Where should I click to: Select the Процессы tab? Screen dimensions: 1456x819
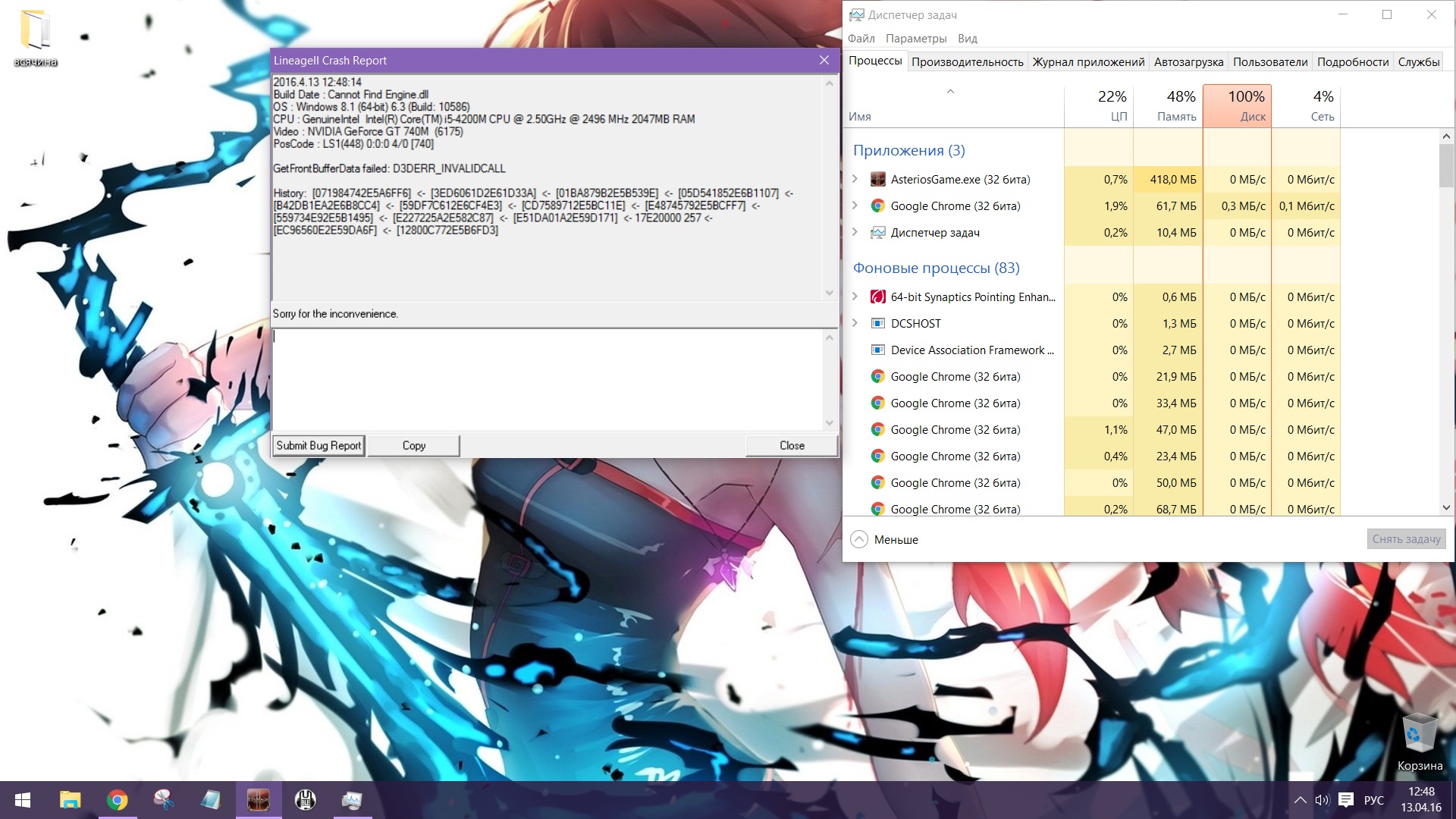pos(875,61)
